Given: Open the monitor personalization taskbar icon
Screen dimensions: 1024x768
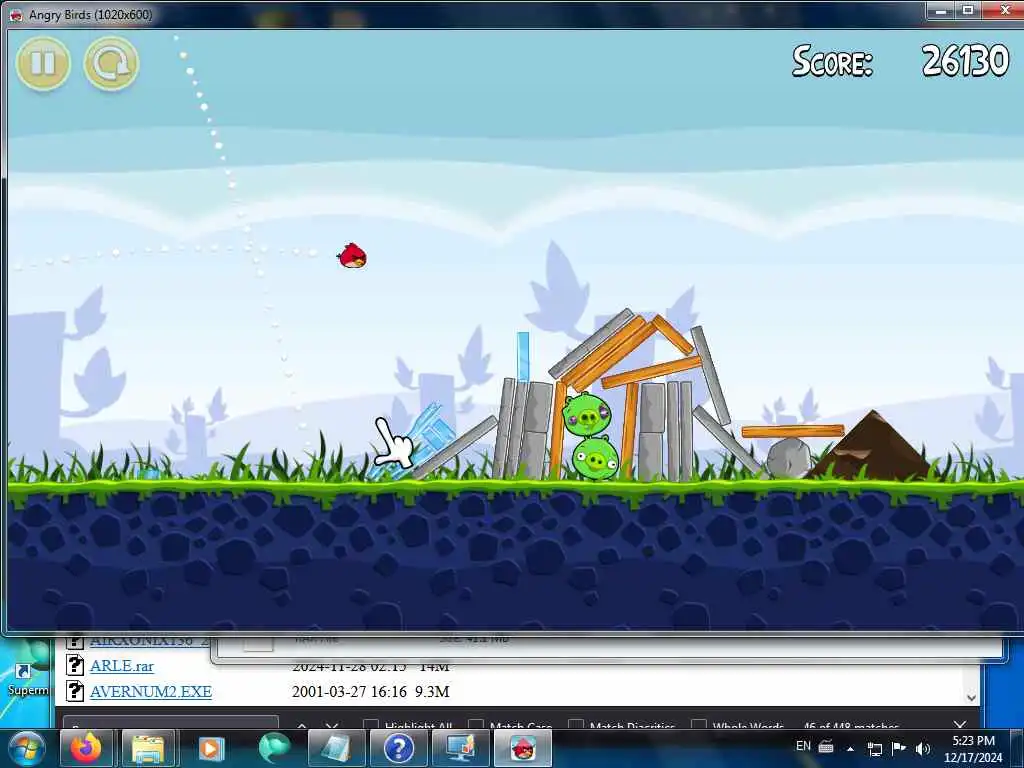Looking at the screenshot, I should click(x=460, y=748).
